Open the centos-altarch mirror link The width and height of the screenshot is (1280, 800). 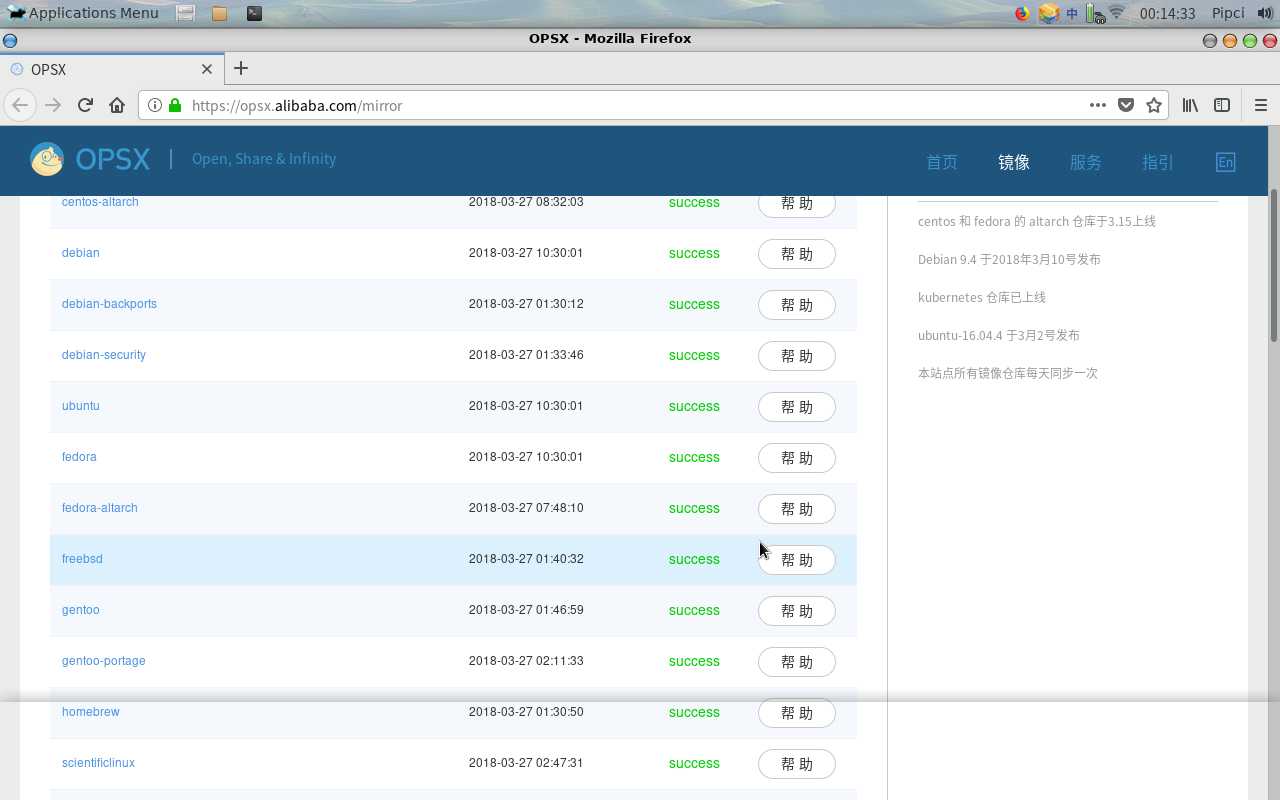point(100,202)
